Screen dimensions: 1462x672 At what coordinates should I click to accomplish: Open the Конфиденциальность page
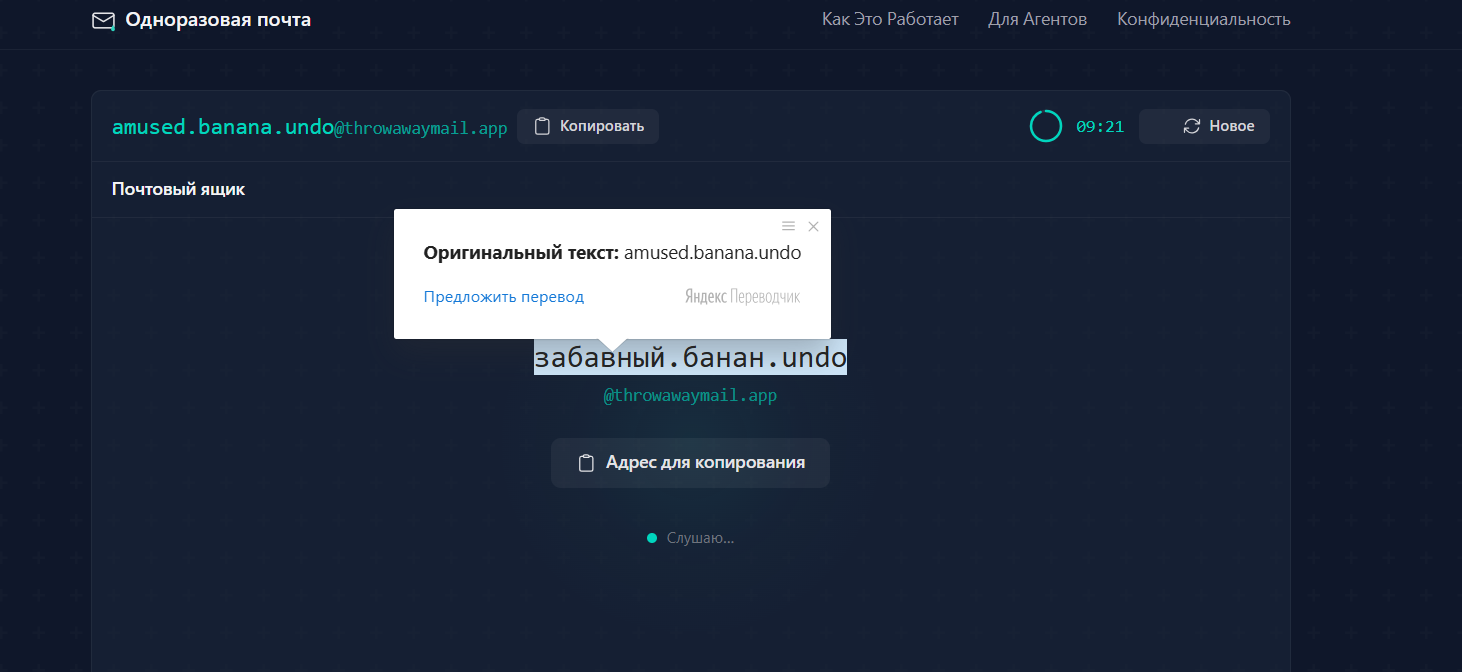pos(1203,18)
